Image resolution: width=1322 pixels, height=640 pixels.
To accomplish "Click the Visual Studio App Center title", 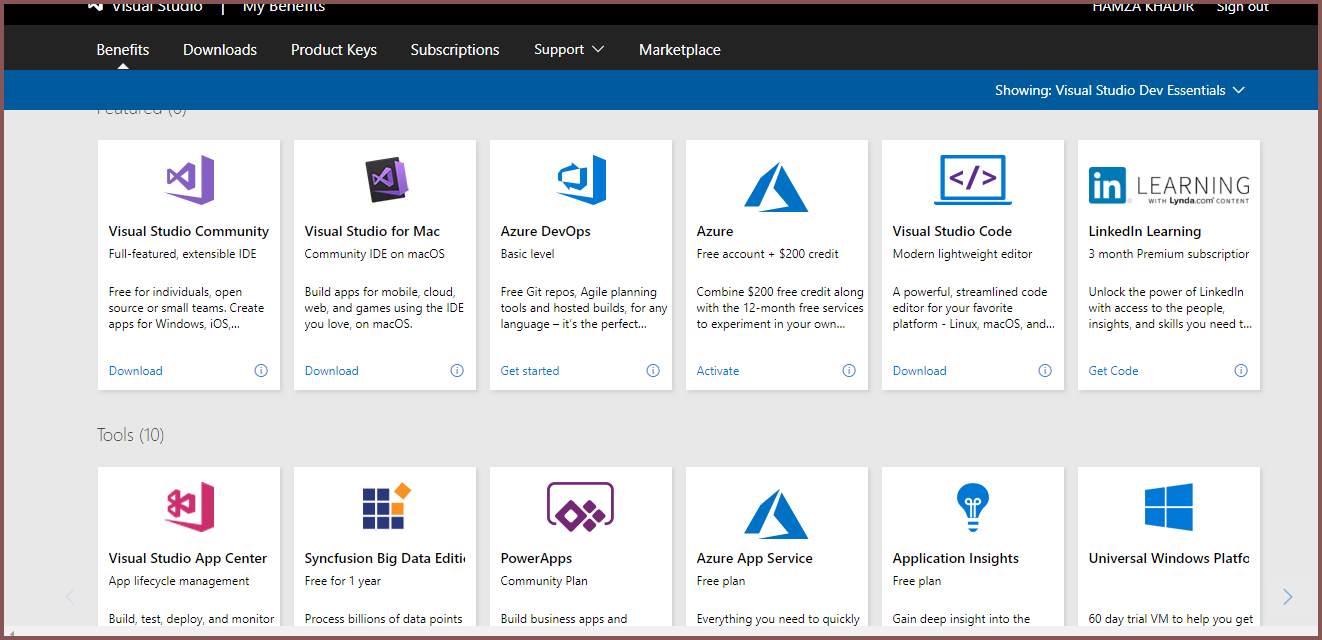I will (x=188, y=558).
